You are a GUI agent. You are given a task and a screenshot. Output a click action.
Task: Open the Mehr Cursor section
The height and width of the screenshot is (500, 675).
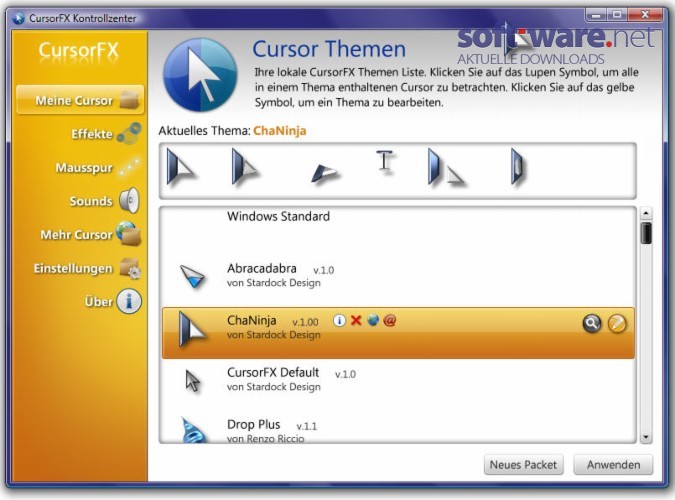click(76, 235)
